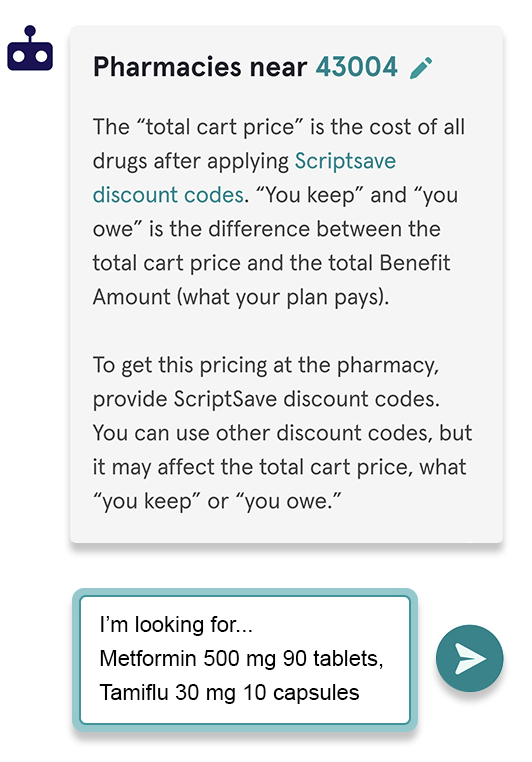Click the 'Pharmacies near' heading text
The height and width of the screenshot is (762, 532).
[x=200, y=67]
